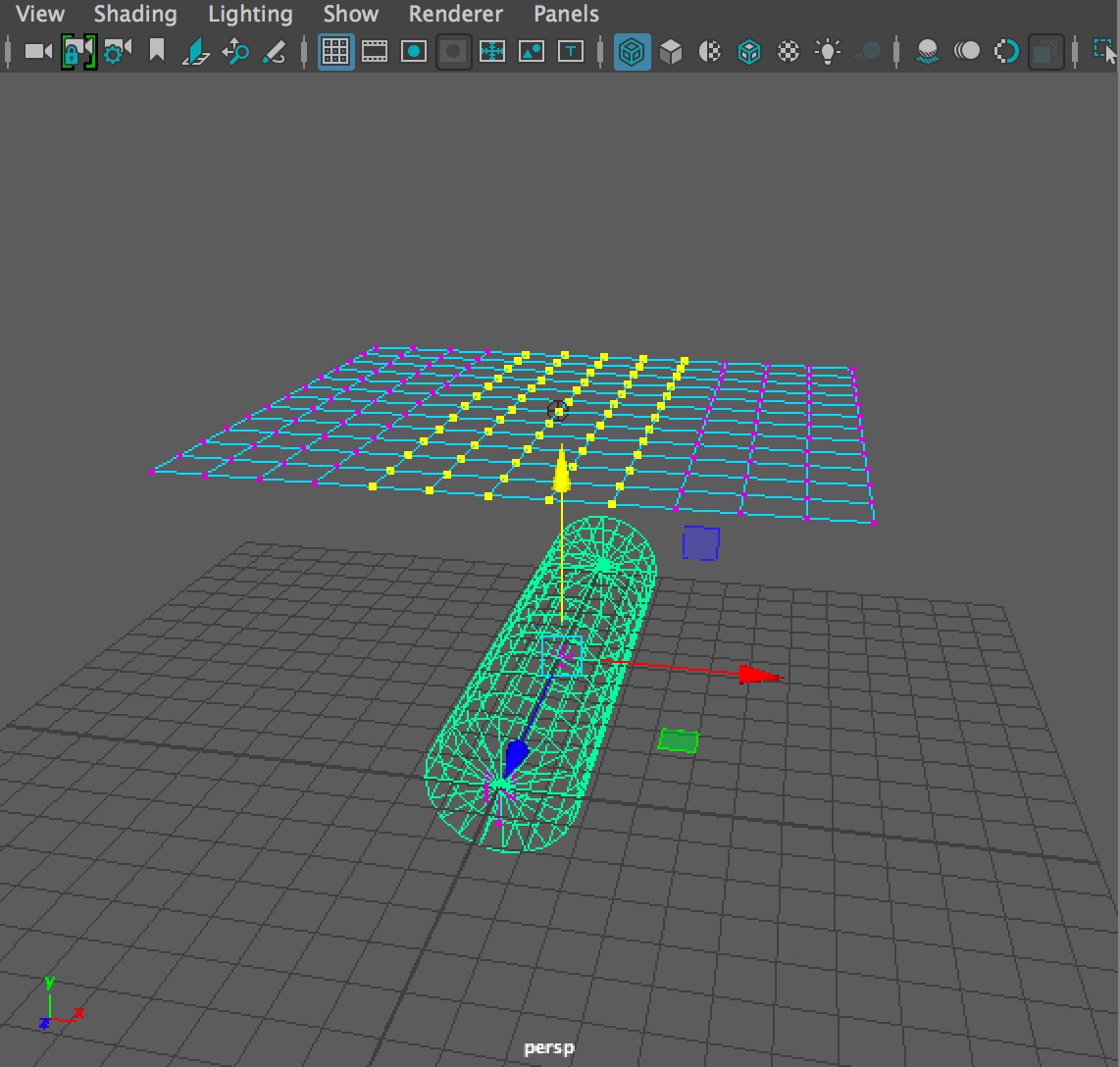
Task: Select the red X-axis translate arrow
Action: 760,674
